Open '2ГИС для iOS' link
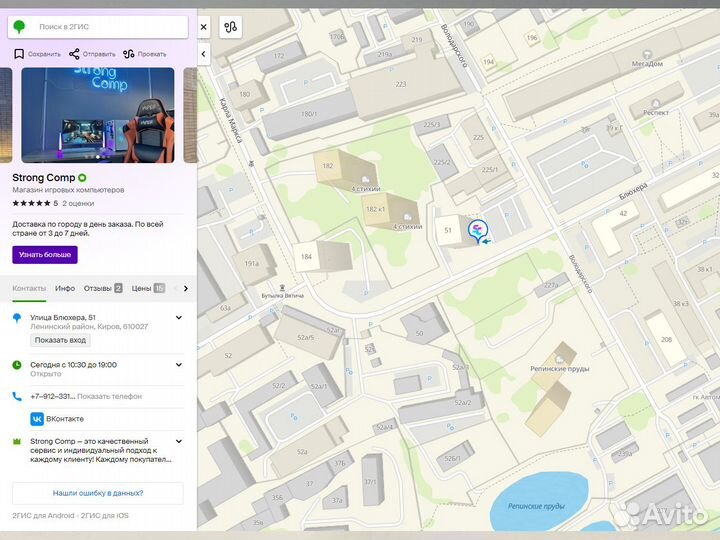Viewport: 720px width, 540px height. (x=105, y=516)
